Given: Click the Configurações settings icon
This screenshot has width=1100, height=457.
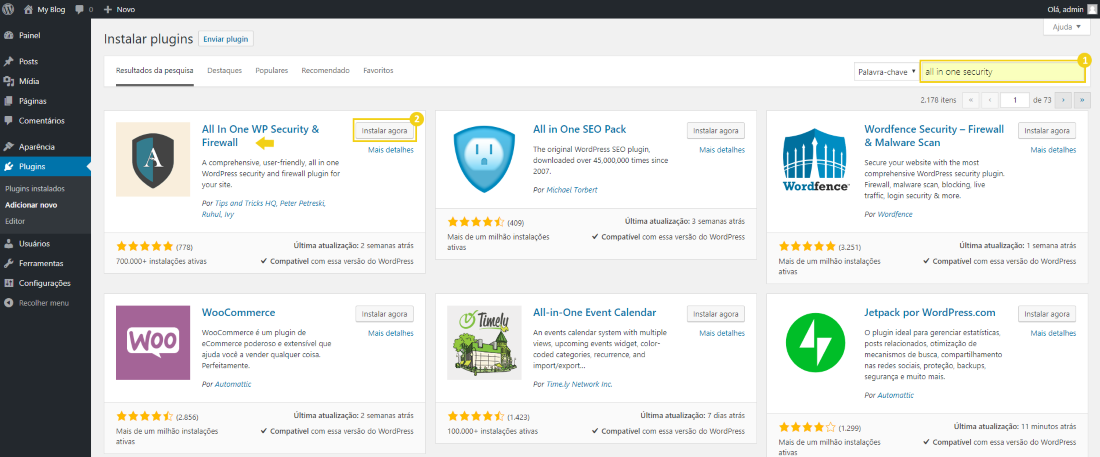Looking at the screenshot, I should pyautogui.click(x=8, y=283).
